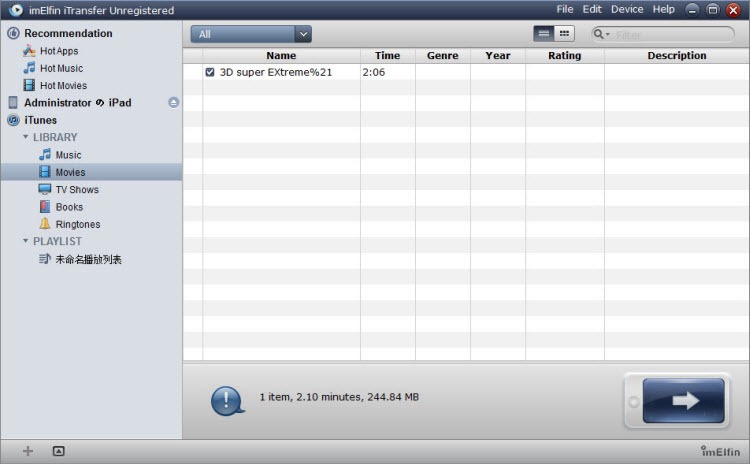Click the info exclamation bubble icon
This screenshot has height=464, width=750.
pyautogui.click(x=227, y=400)
